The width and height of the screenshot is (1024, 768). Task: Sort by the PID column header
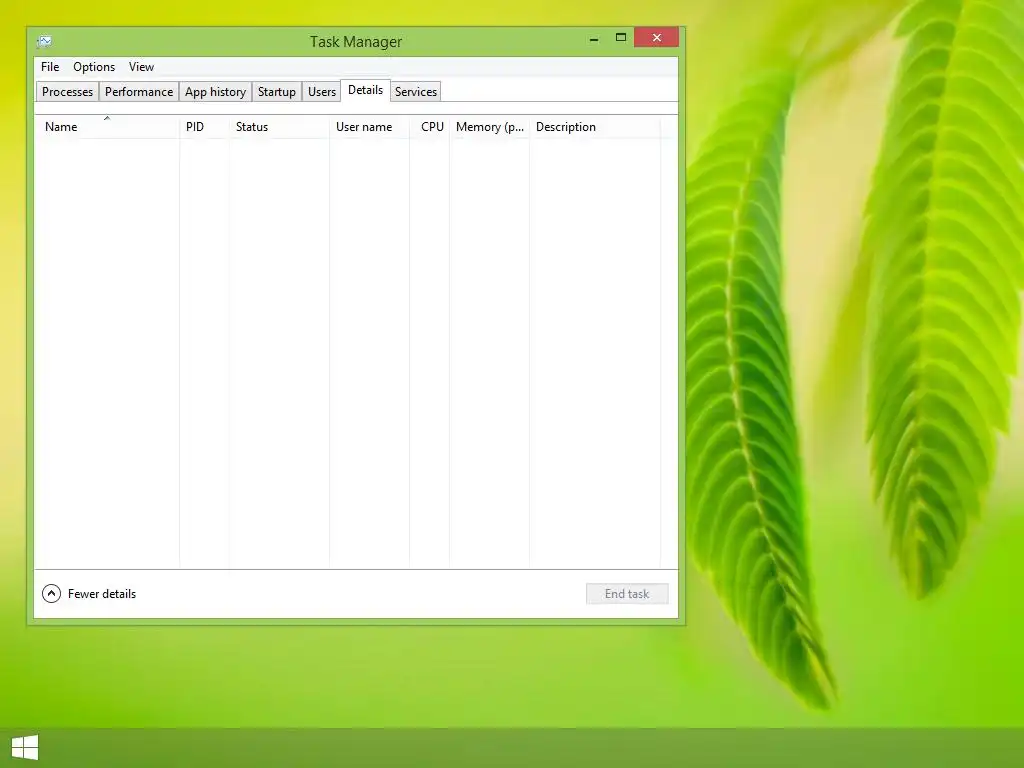point(204,127)
